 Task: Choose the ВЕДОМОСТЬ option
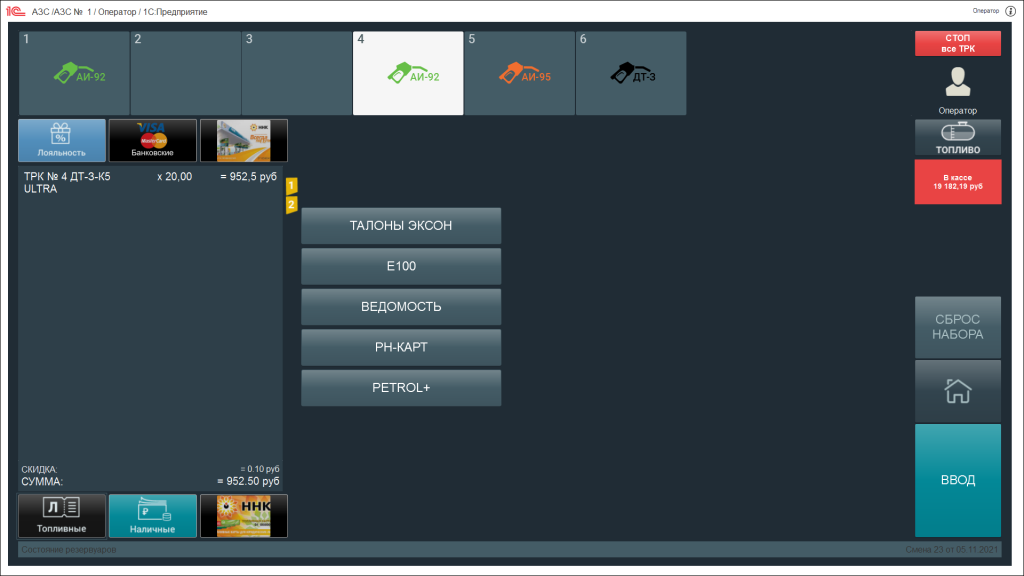(x=401, y=307)
